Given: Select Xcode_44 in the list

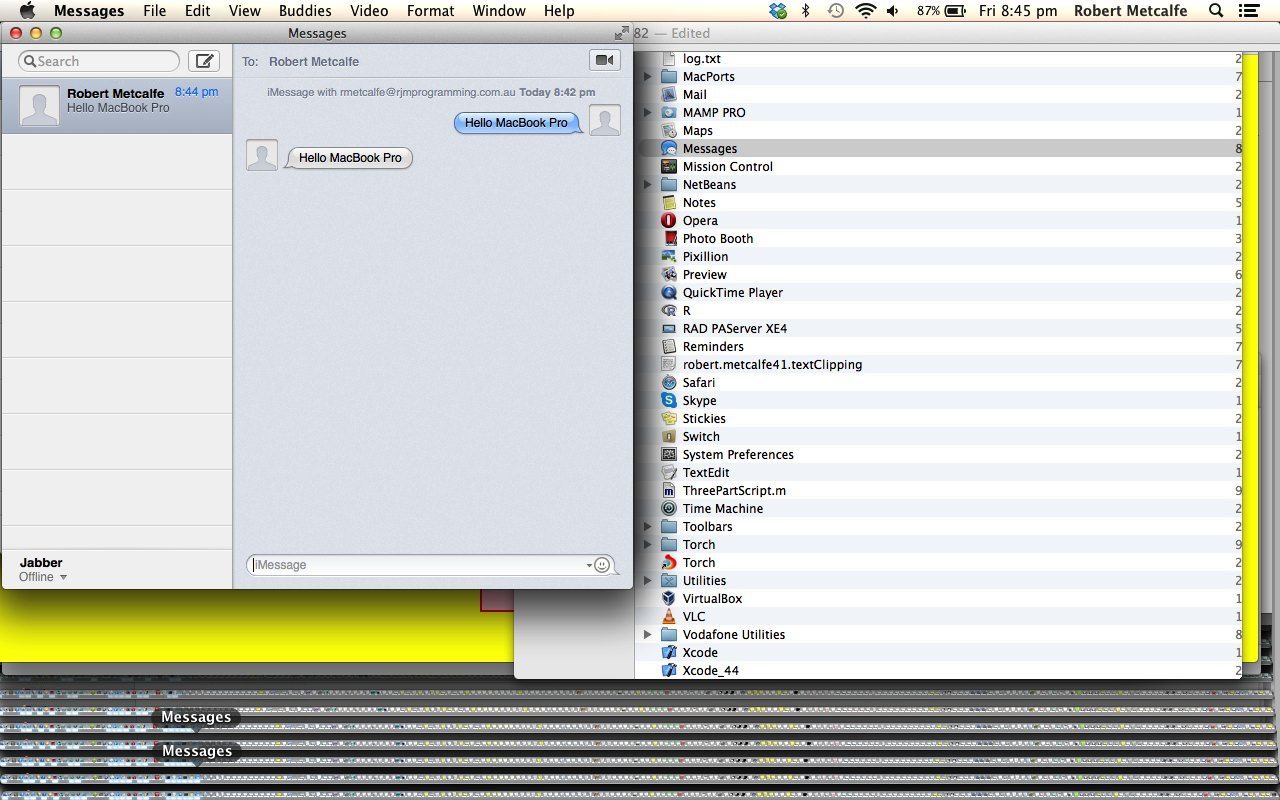Looking at the screenshot, I should (x=711, y=670).
